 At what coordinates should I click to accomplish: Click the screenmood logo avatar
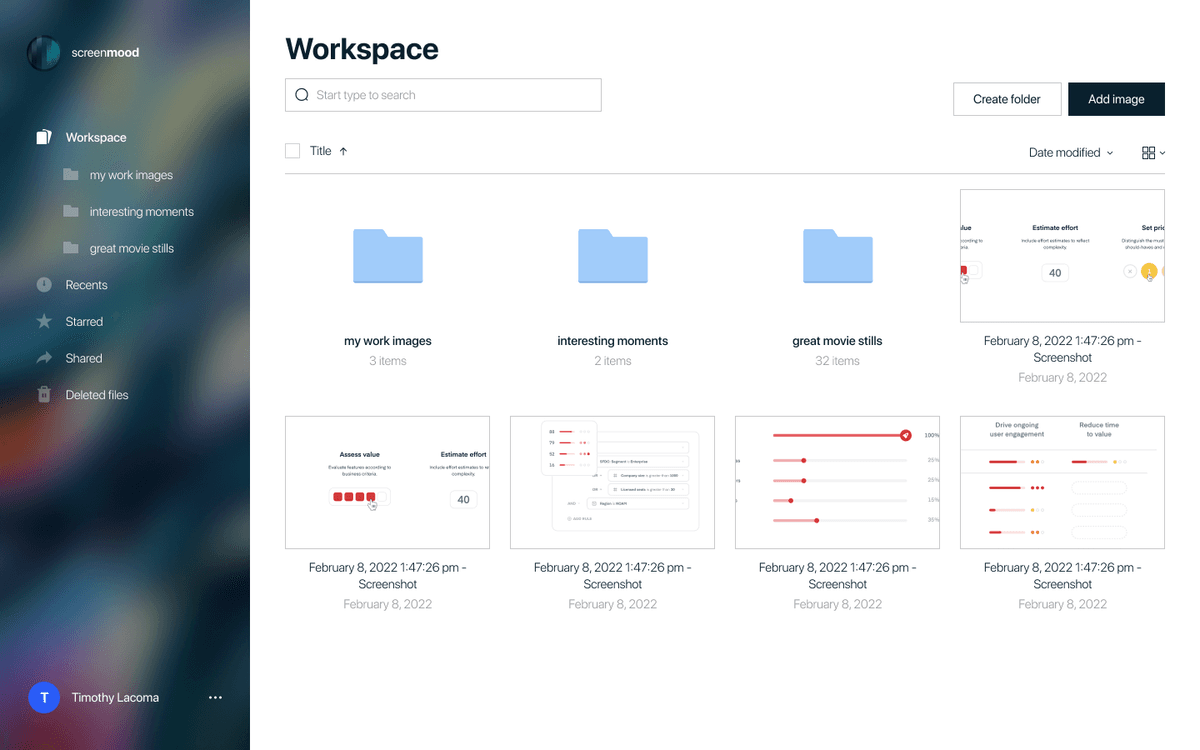click(x=44, y=53)
